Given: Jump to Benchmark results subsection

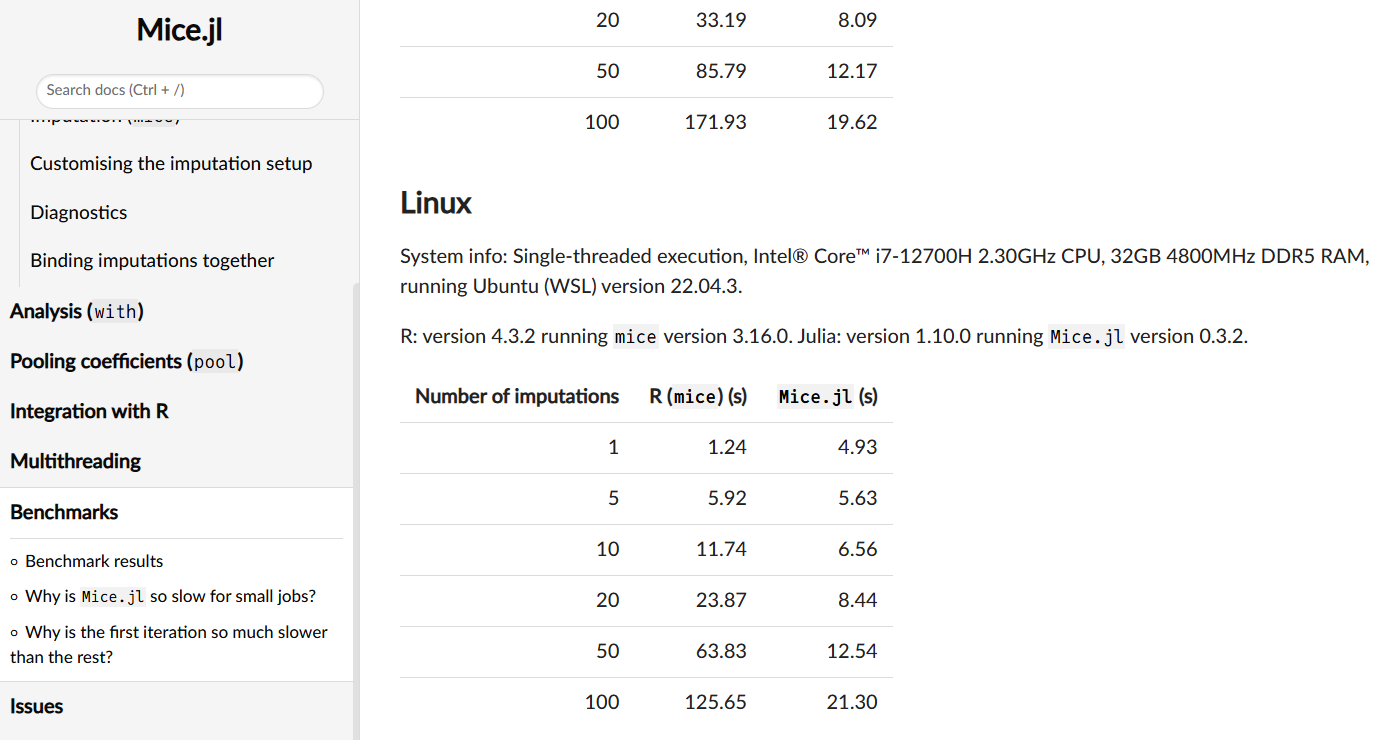Looking at the screenshot, I should [94, 561].
